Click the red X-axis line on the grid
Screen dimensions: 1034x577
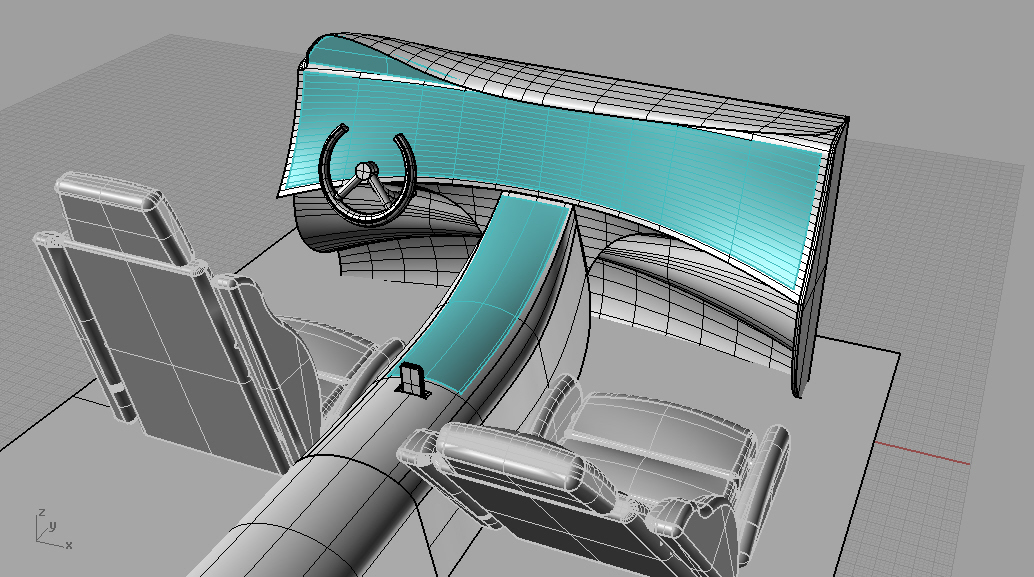tap(922, 453)
